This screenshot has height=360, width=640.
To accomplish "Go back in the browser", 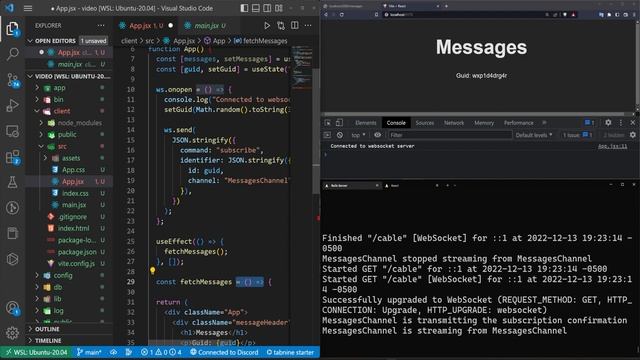I will pos(326,14).
